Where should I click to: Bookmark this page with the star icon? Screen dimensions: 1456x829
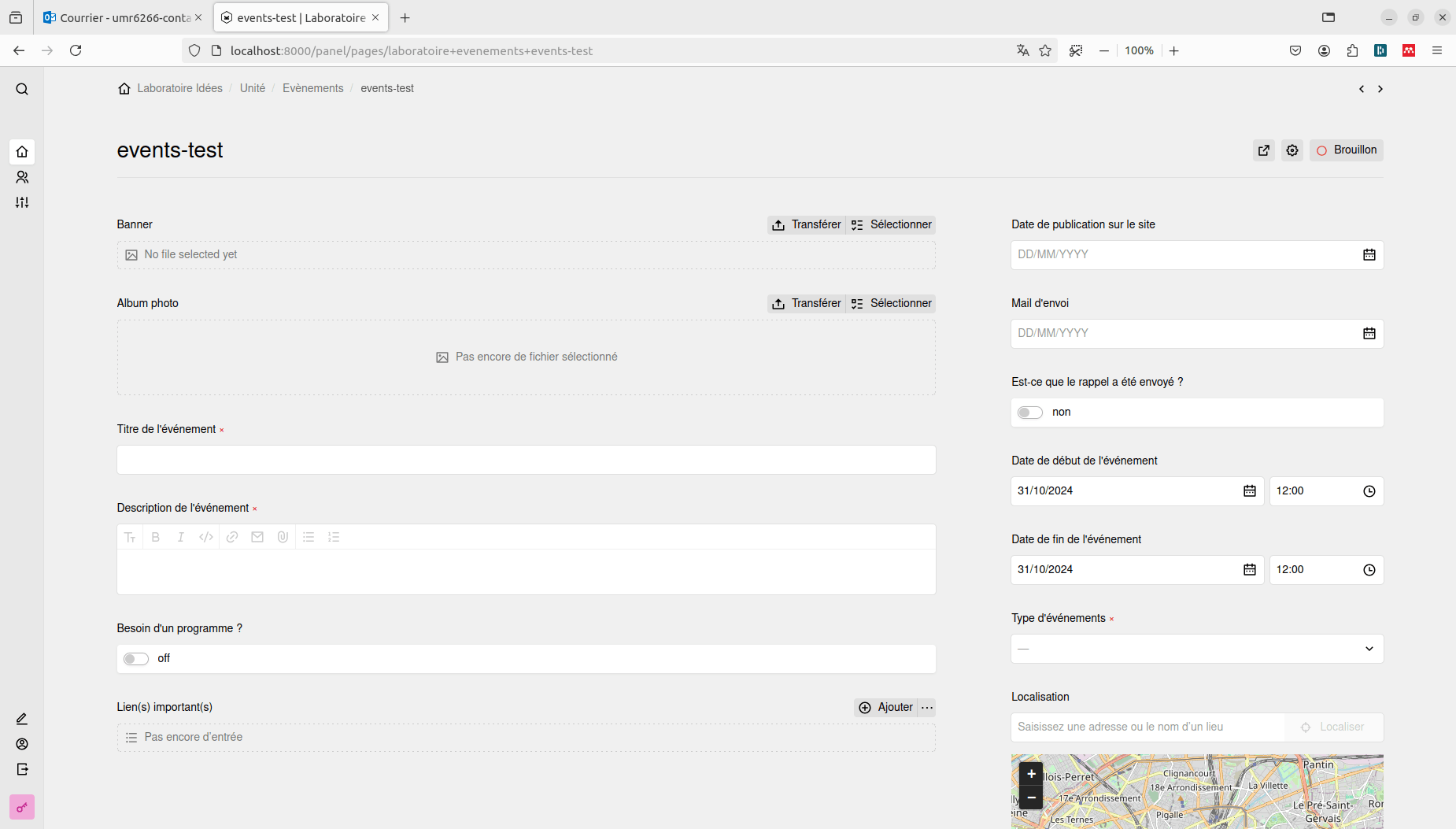(1045, 50)
